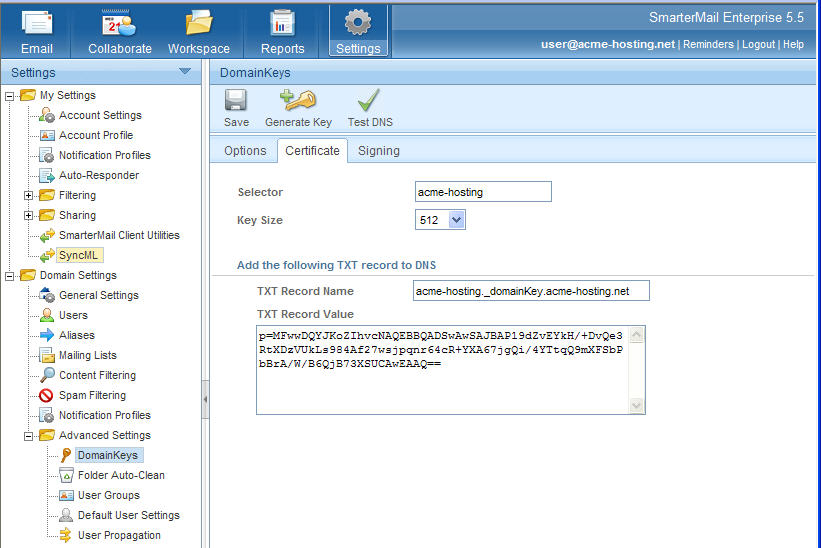Click the Test DNS checkmark icon
This screenshot has height=548, width=821.
[x=369, y=100]
